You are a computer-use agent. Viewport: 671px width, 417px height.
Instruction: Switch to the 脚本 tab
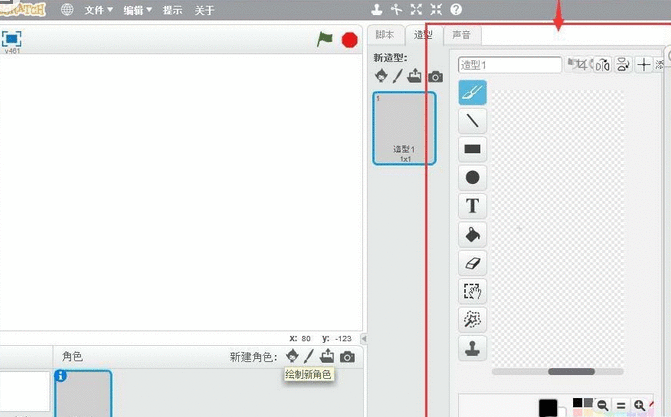385,35
